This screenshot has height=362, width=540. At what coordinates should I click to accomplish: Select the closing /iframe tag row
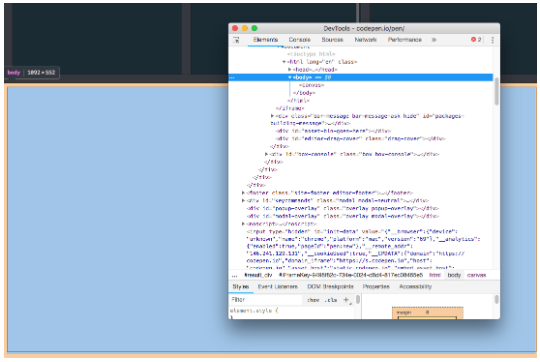(290, 108)
